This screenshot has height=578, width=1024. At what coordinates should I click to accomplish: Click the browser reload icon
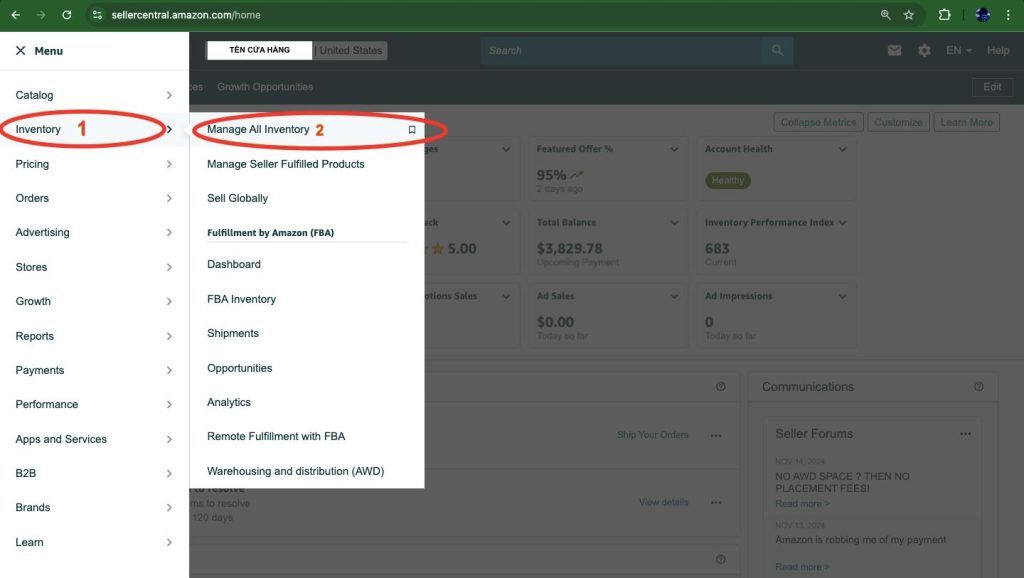click(67, 15)
